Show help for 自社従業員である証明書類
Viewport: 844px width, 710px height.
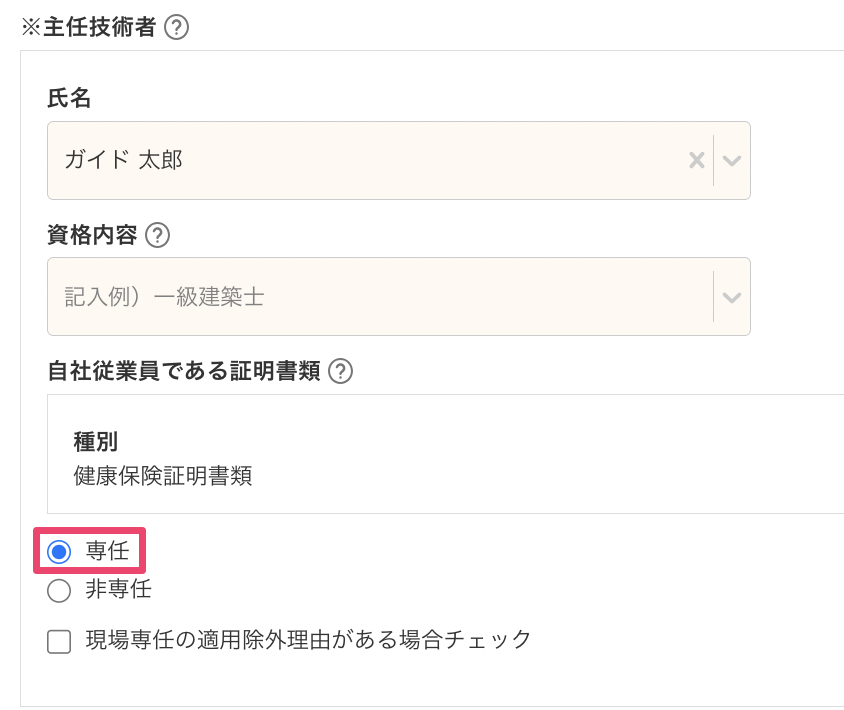coord(341,371)
